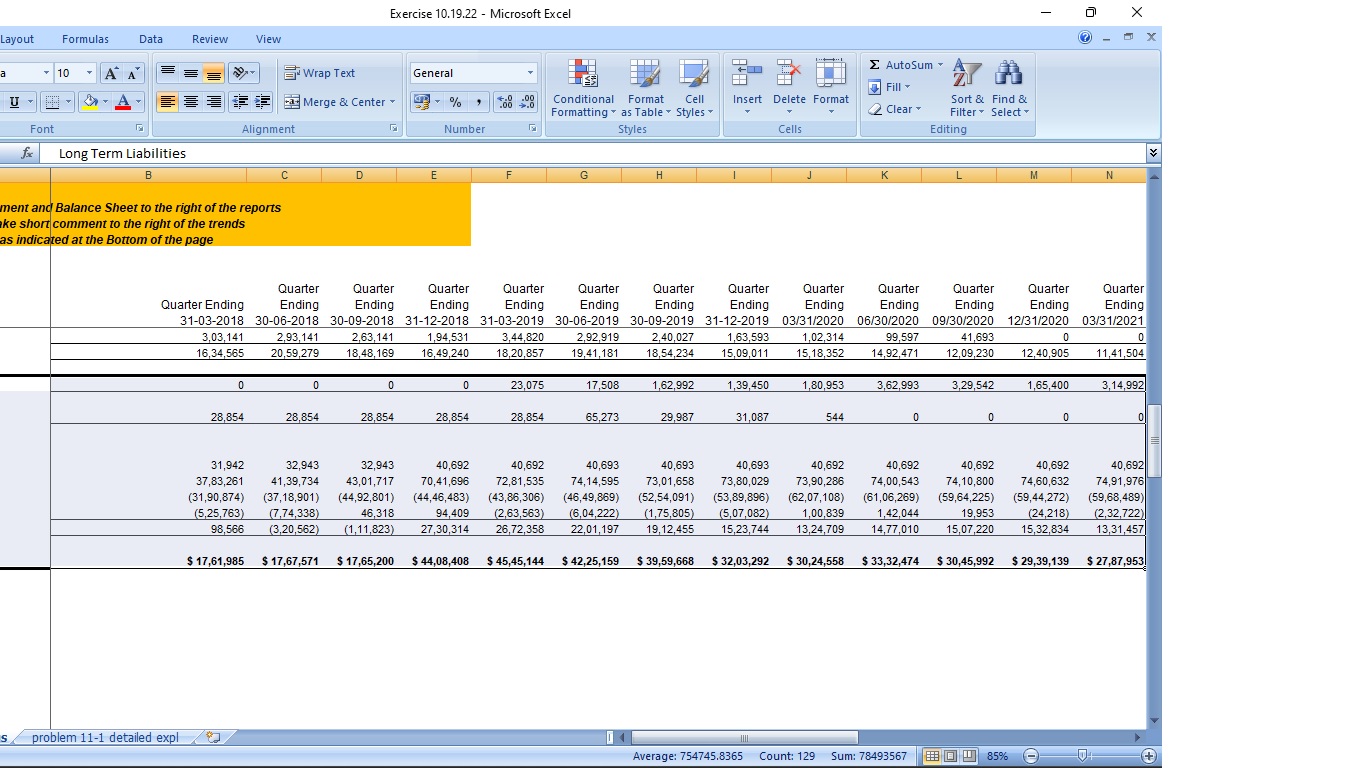Open the Find & Select tool
Screen dimensions: 1366x768
(1009, 88)
